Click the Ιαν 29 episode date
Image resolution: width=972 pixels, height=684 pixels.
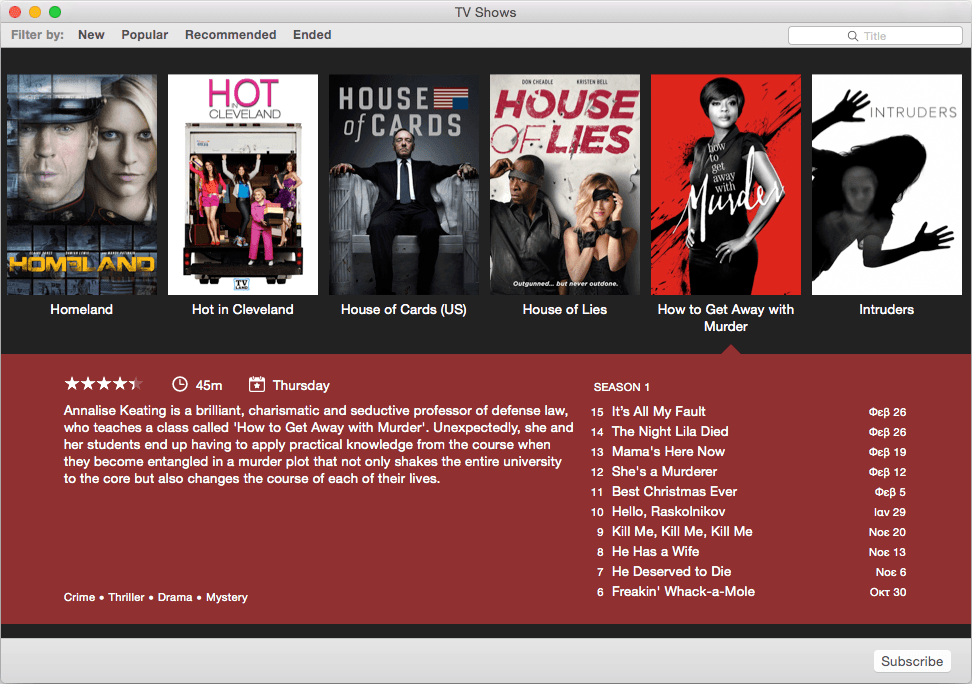point(890,512)
